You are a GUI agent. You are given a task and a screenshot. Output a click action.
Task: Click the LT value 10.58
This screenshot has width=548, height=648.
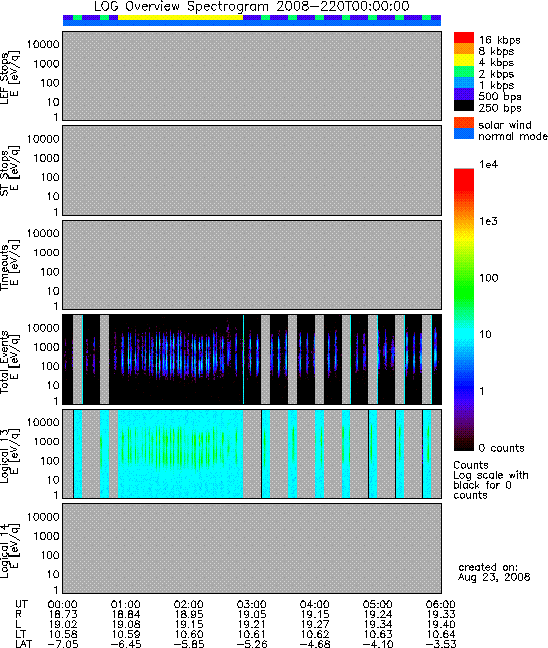tap(62, 634)
